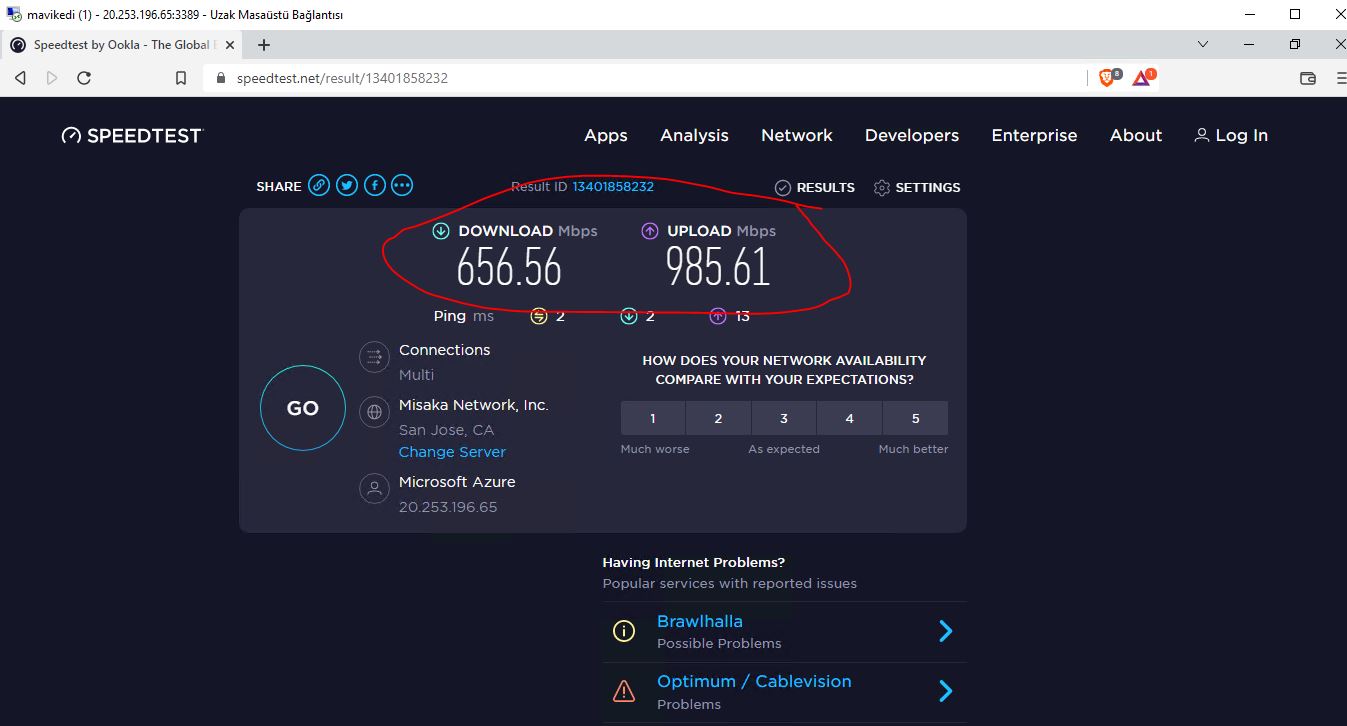
Task: Rate network availability as 5
Action: (915, 418)
